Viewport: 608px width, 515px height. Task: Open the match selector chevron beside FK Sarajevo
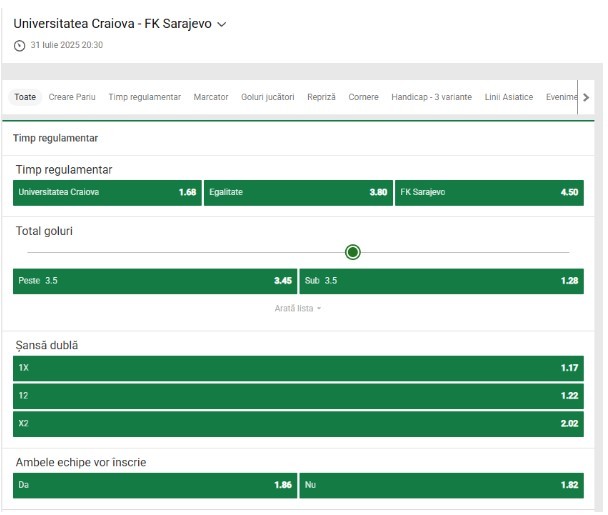pyautogui.click(x=221, y=24)
